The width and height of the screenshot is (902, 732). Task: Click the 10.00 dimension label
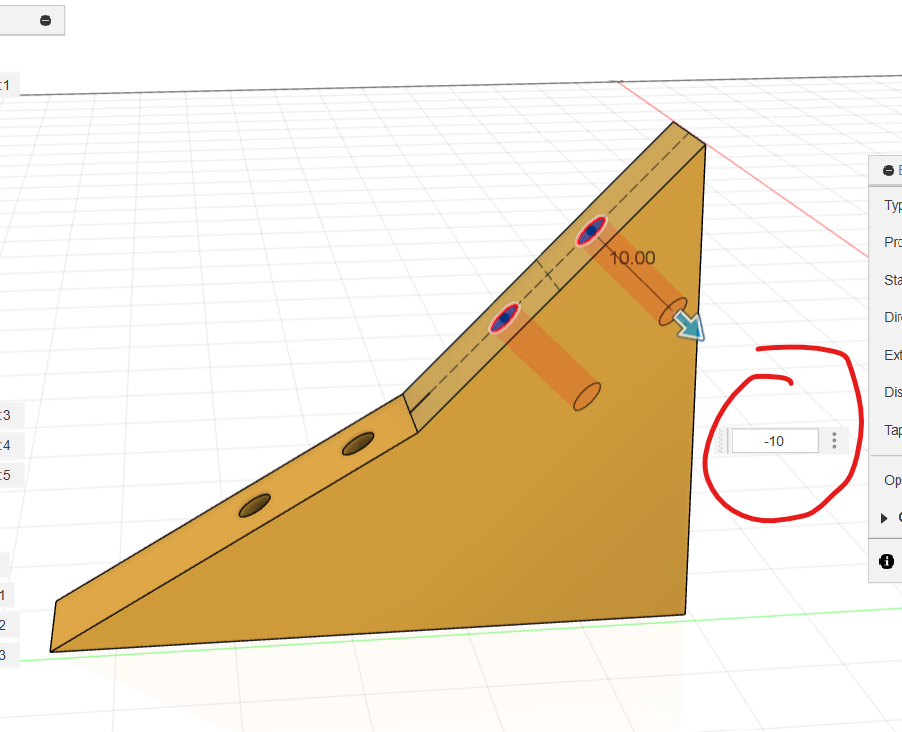[632, 258]
